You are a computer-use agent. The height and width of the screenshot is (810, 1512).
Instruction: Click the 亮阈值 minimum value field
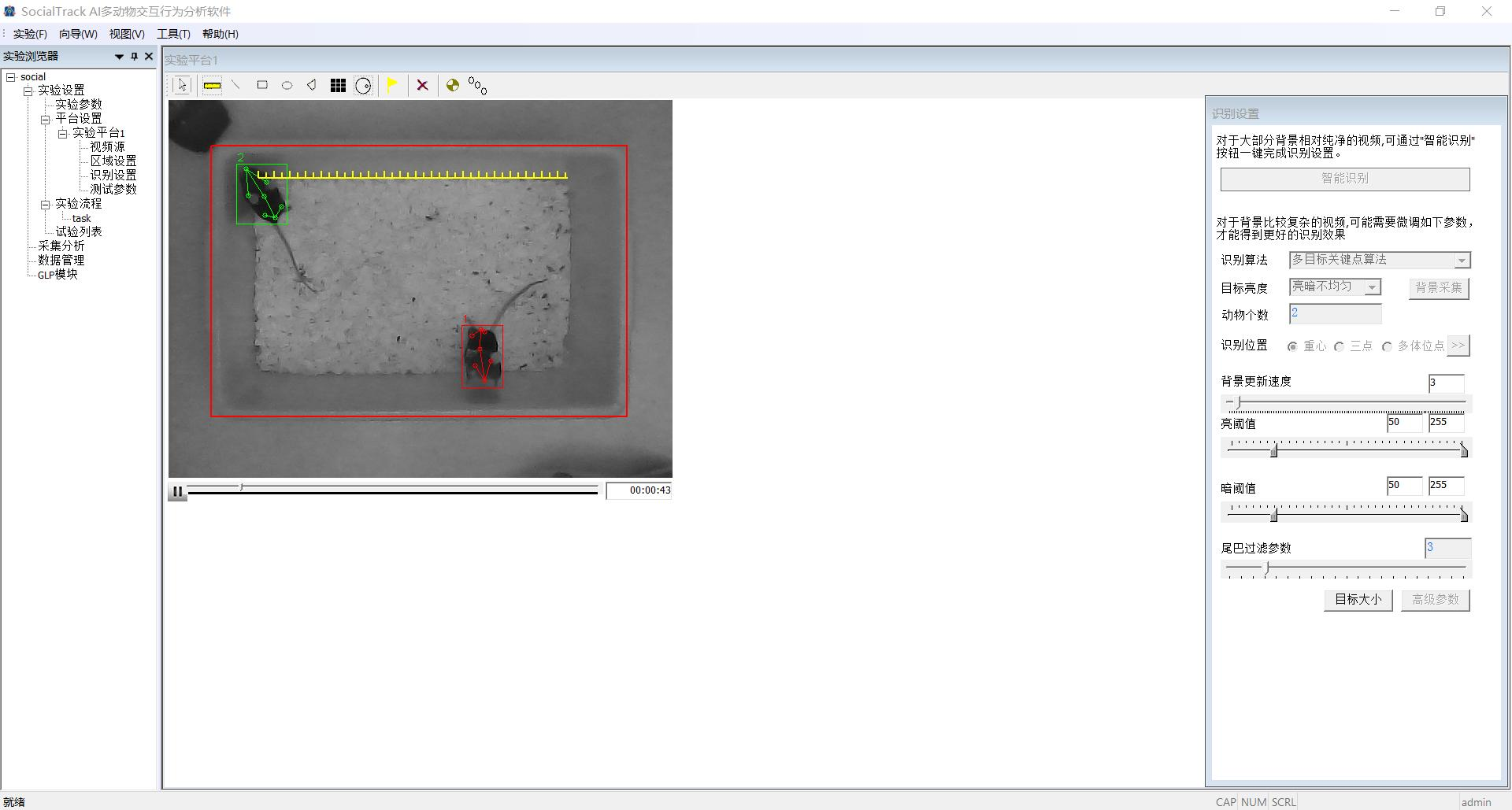click(x=1404, y=422)
